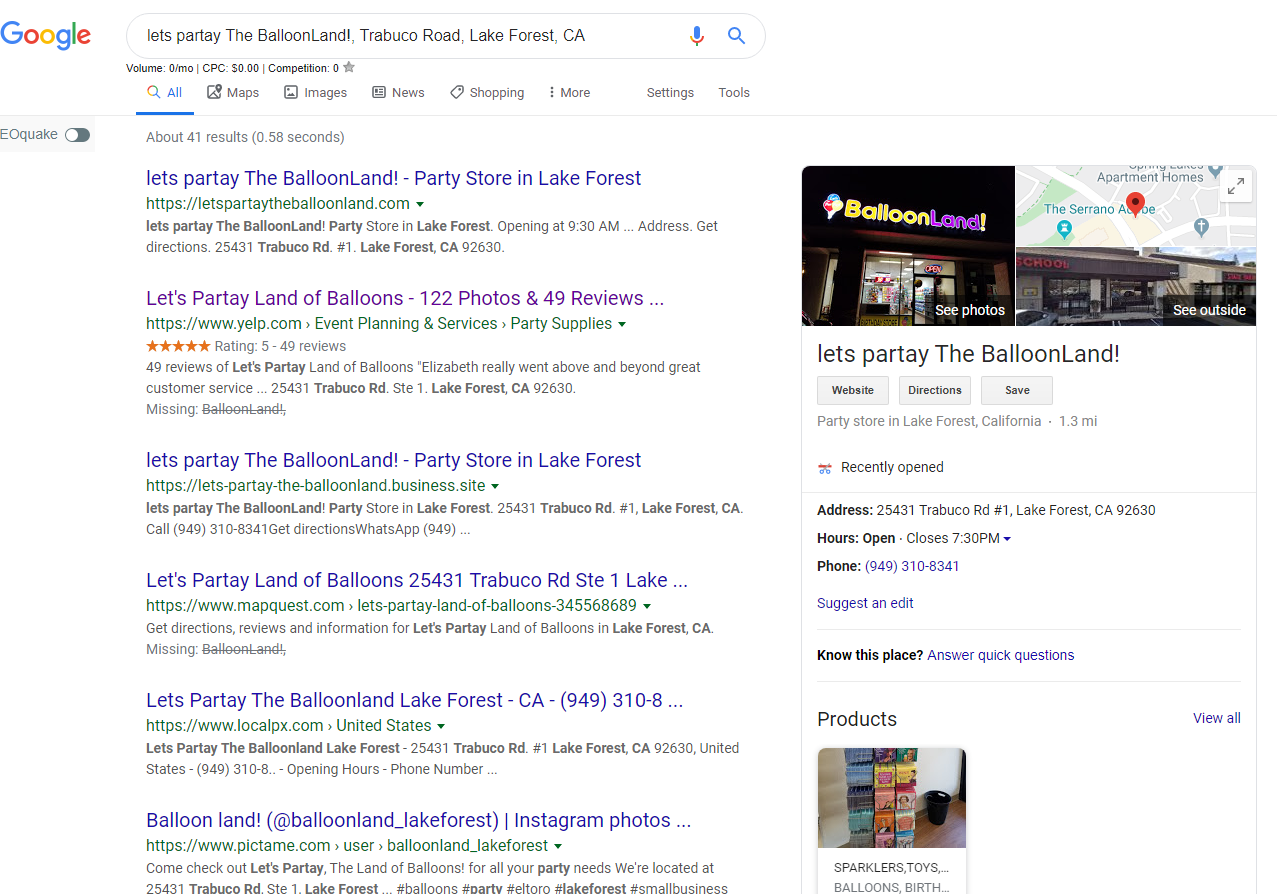Open the More search options menu
The width and height of the screenshot is (1277, 894).
pyautogui.click(x=569, y=93)
